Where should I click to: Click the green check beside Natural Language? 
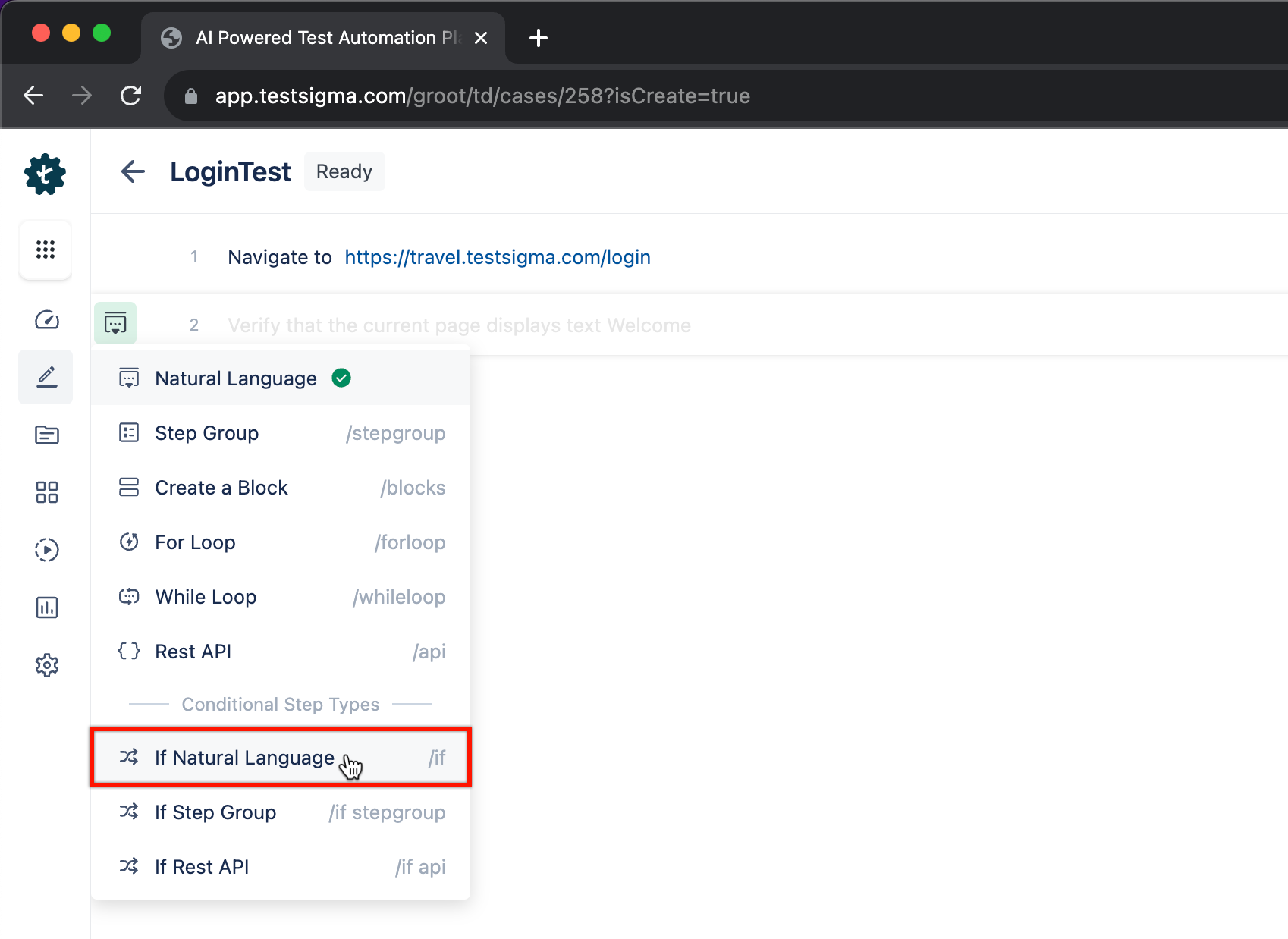pos(341,378)
